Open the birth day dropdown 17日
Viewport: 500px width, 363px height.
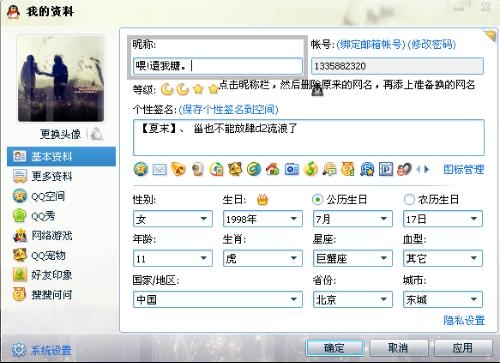coord(443,219)
